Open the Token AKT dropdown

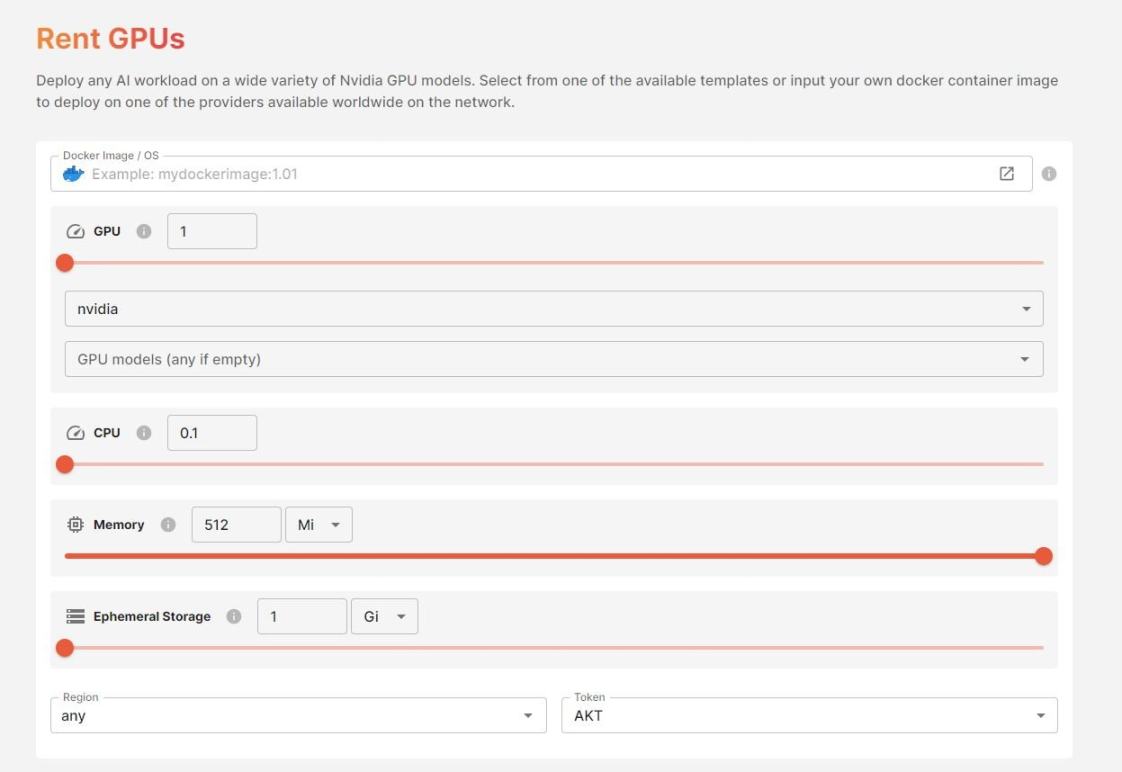coord(809,715)
